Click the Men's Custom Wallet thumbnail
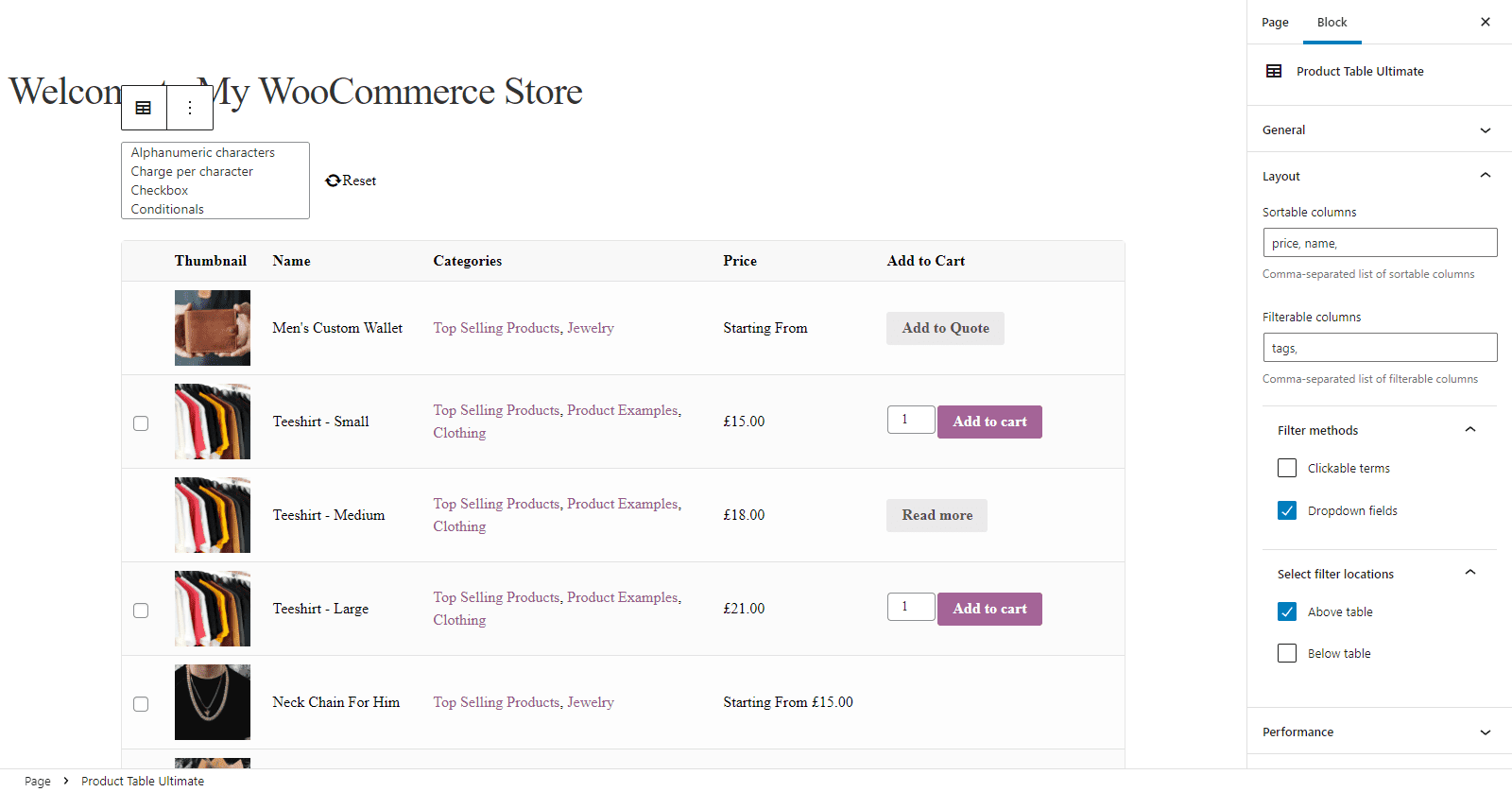This screenshot has width=1512, height=792. point(213,328)
